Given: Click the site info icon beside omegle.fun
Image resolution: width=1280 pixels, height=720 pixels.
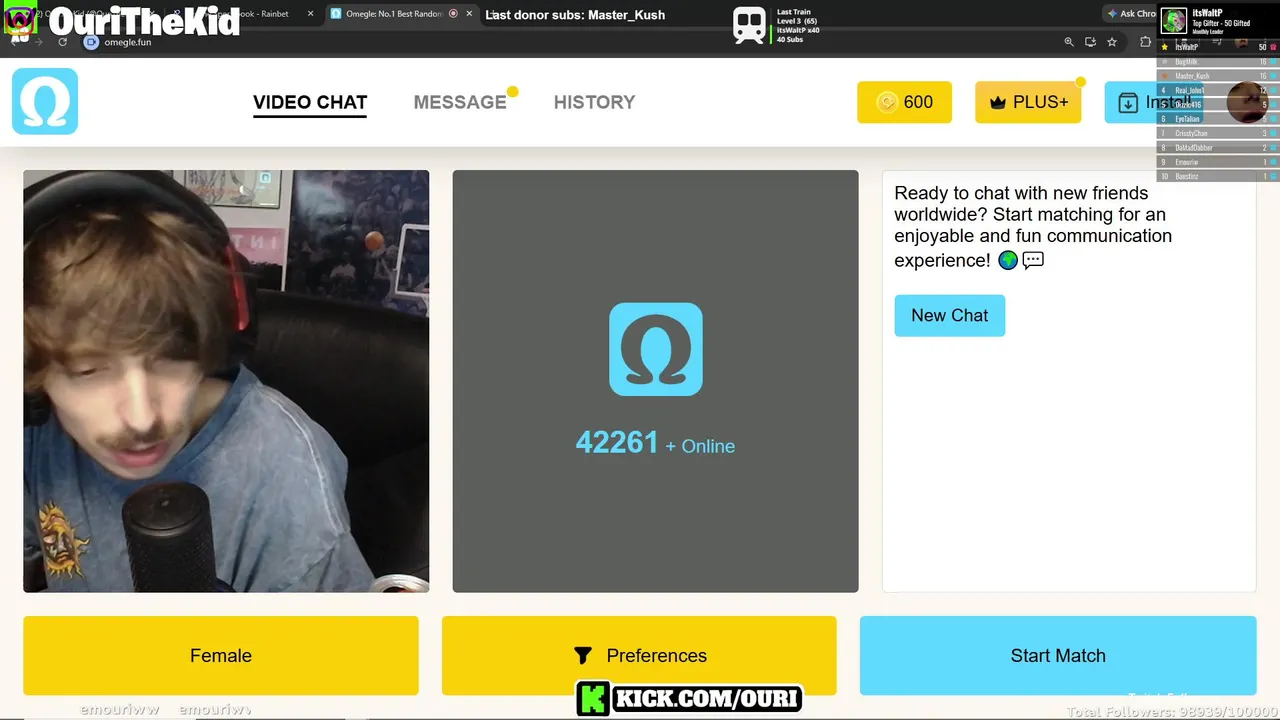Looking at the screenshot, I should (x=91, y=42).
